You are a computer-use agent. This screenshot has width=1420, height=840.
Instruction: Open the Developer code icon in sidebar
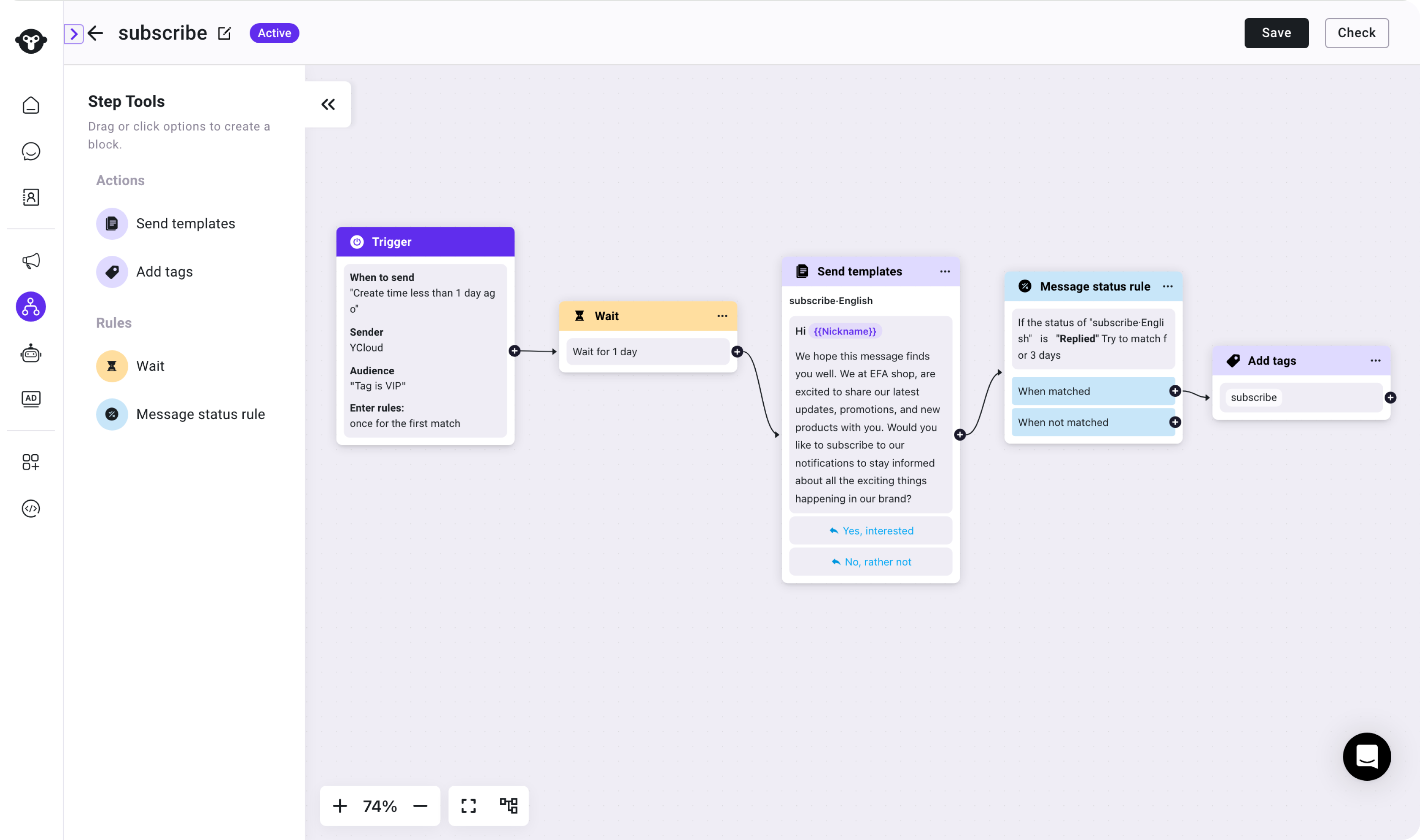pyautogui.click(x=30, y=508)
